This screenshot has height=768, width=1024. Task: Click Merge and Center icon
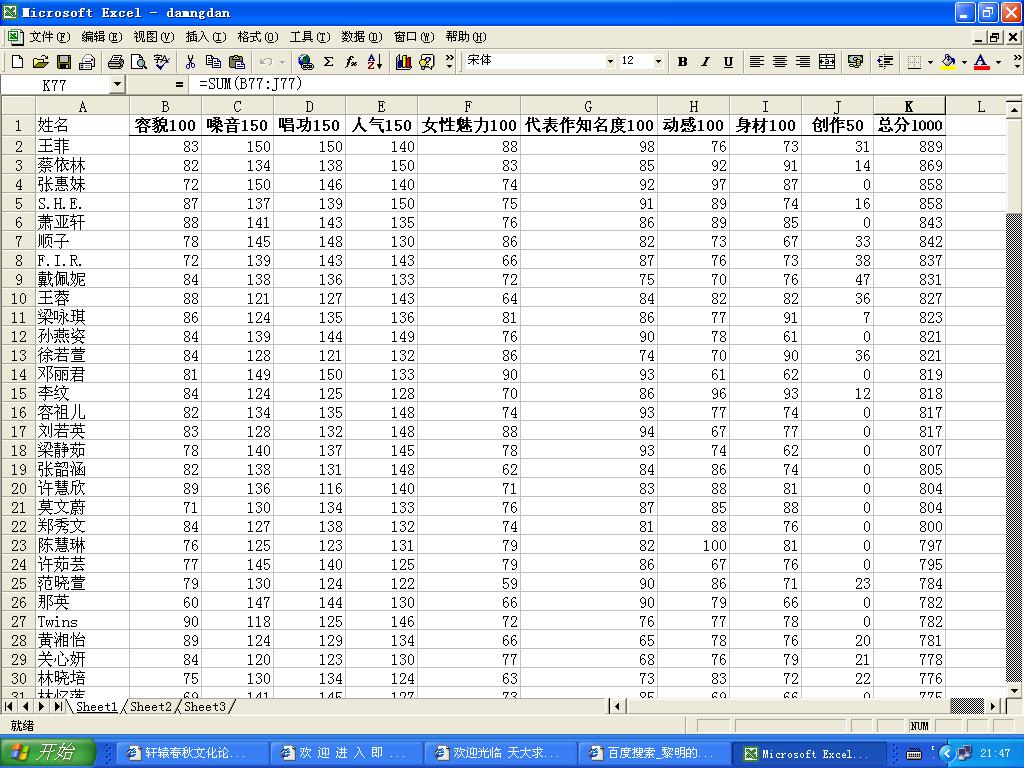tap(827, 62)
